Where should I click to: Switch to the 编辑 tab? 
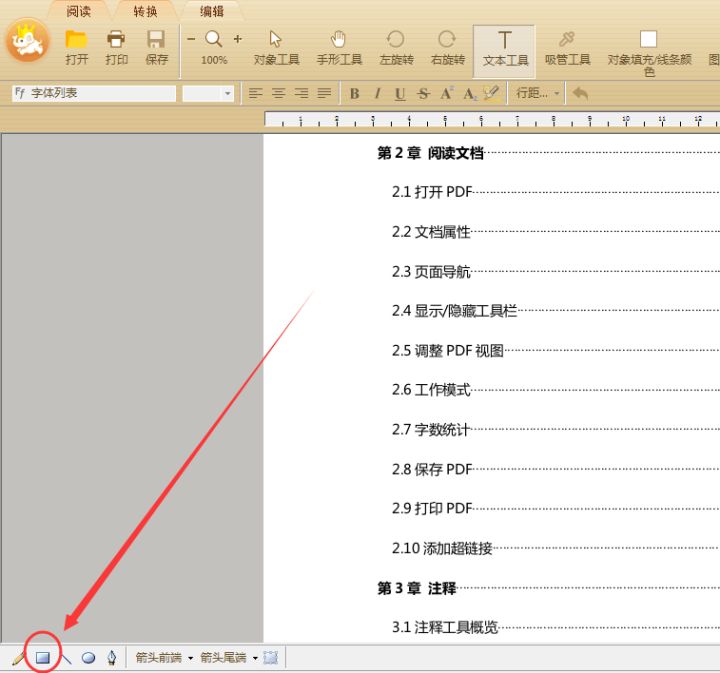point(212,11)
